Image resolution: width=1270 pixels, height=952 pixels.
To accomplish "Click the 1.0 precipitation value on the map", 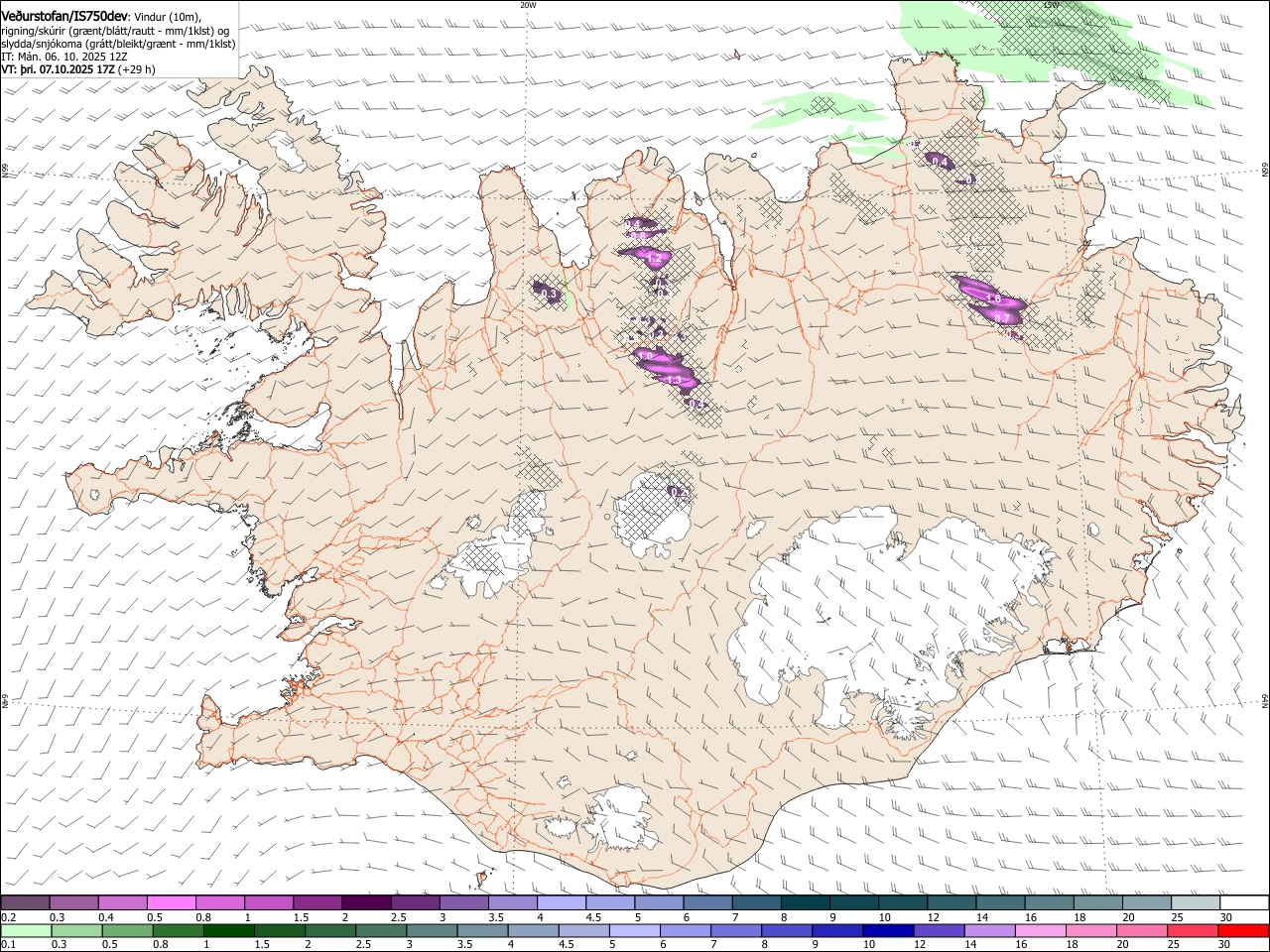I will pos(645,356).
